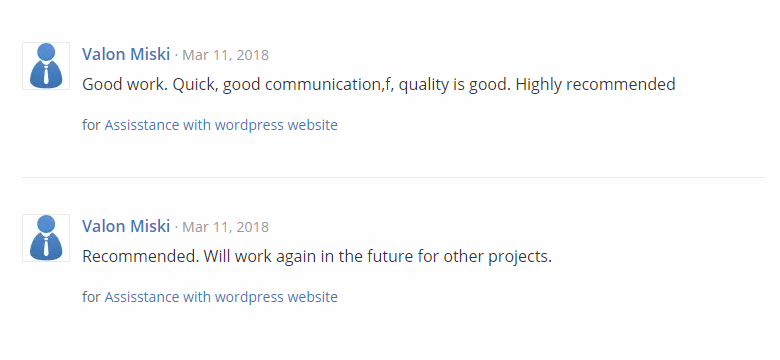Click the avatar icon beside the bottom review
Viewport: 780px width, 360px height.
point(46,238)
